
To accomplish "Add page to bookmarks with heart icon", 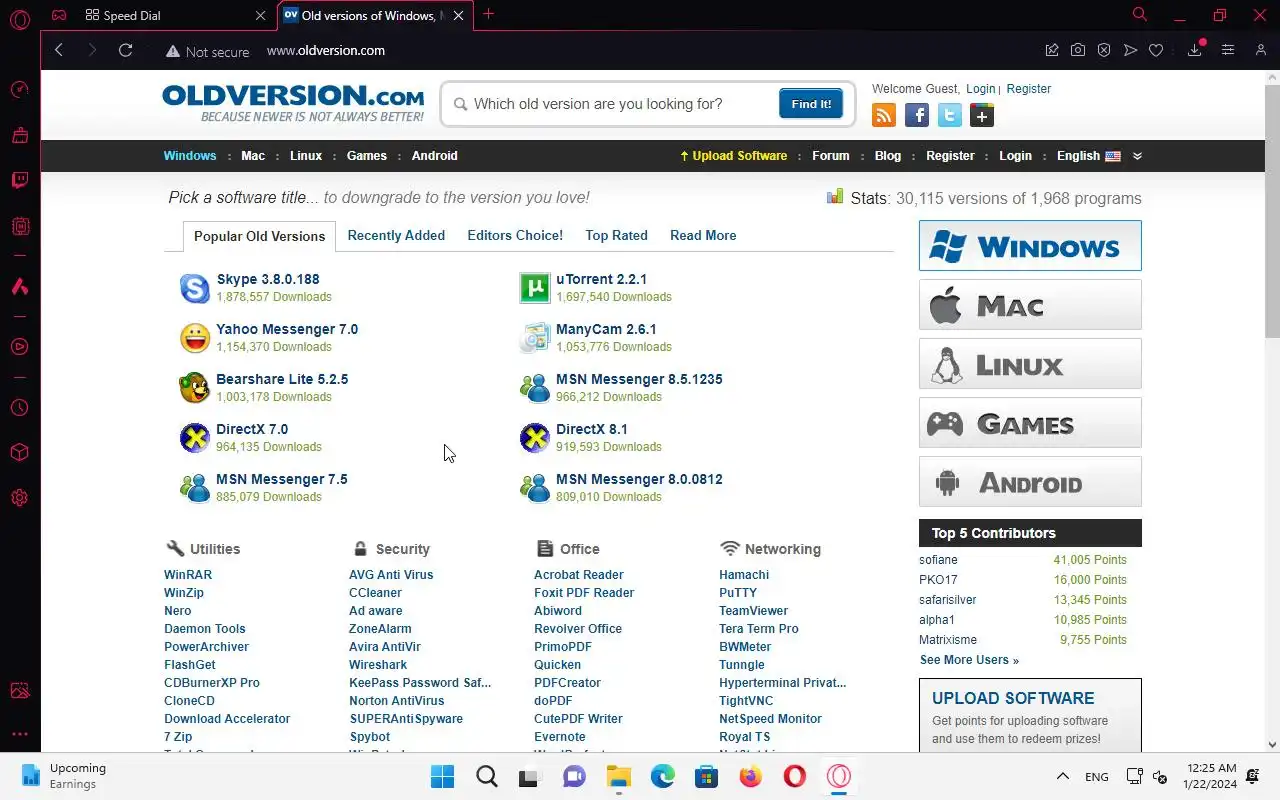I will point(1156,50).
